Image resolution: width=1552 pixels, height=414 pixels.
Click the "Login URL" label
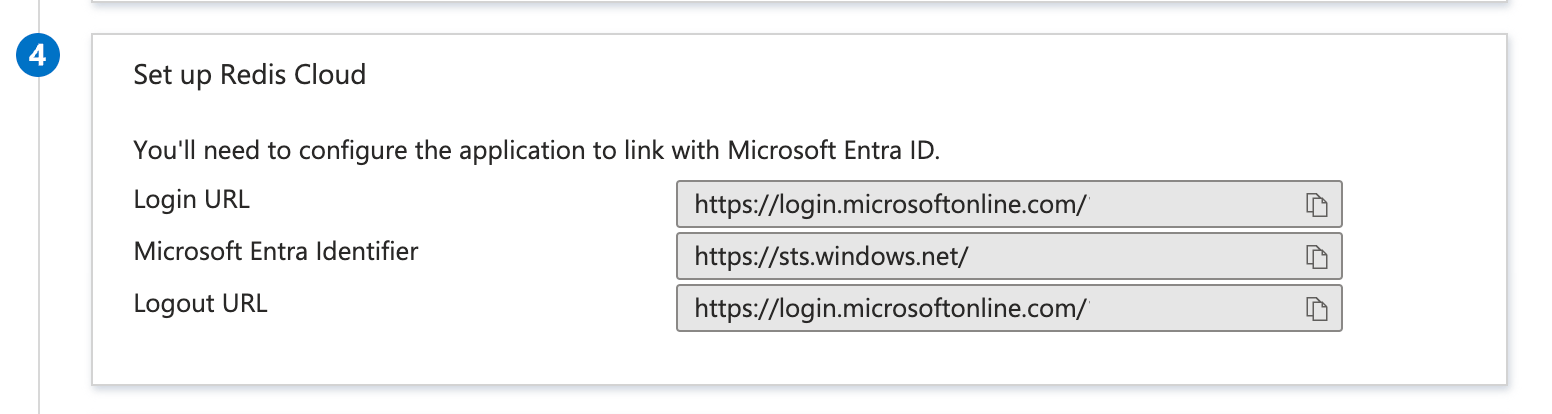pos(191,199)
